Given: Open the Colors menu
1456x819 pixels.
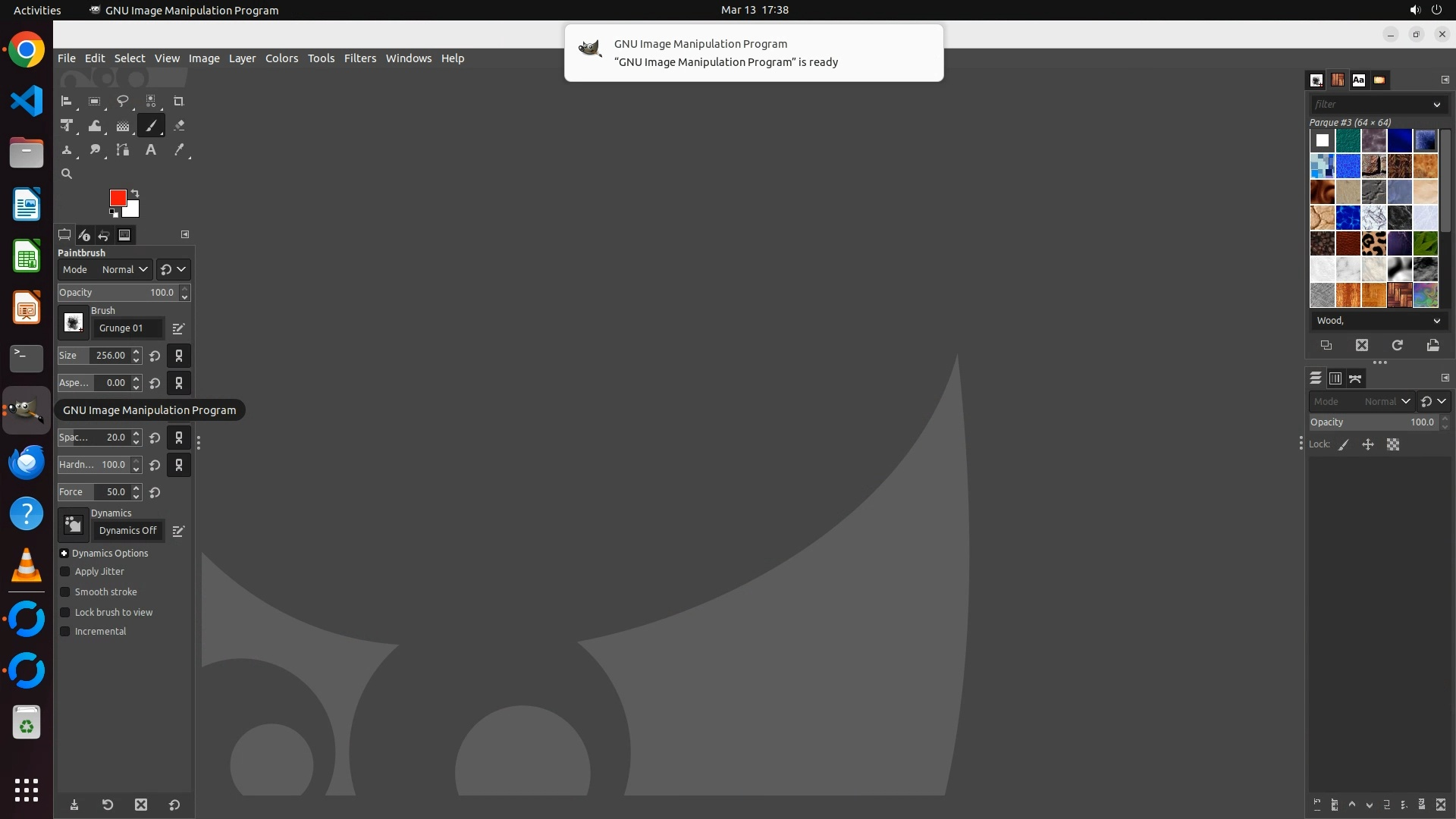Looking at the screenshot, I should 281,58.
